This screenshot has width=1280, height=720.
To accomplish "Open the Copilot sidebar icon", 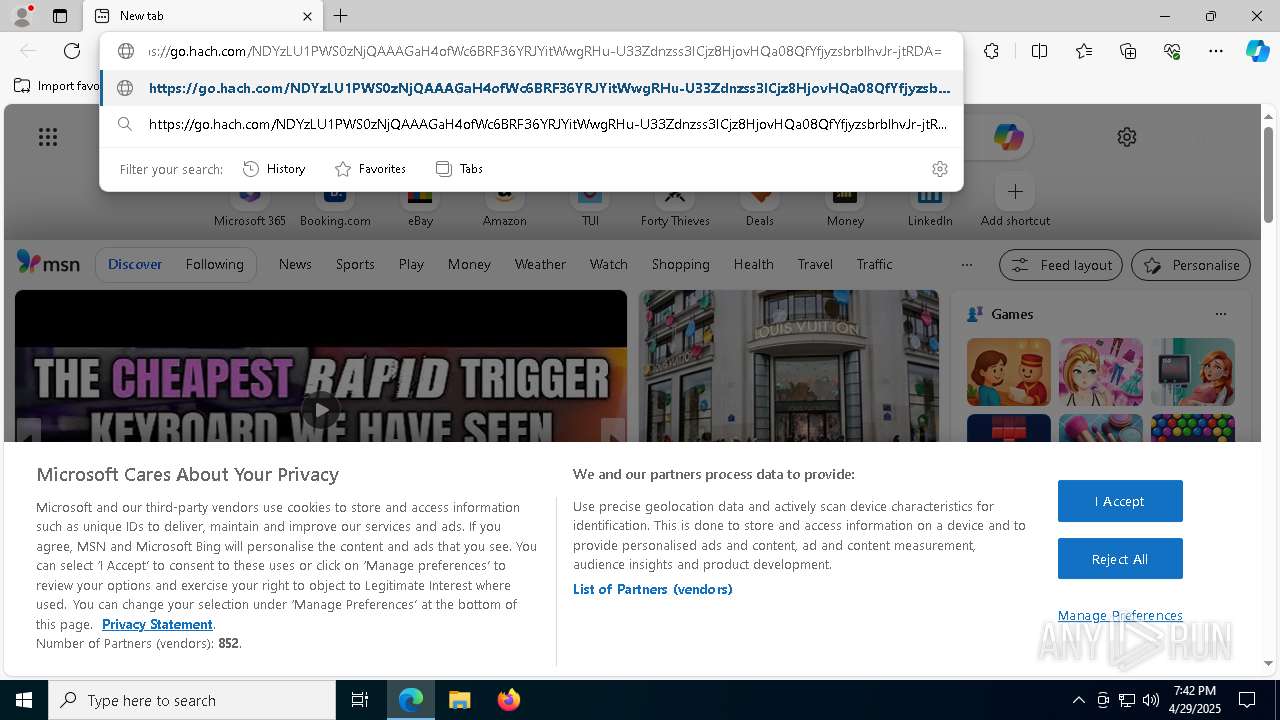I will tap(1257, 51).
